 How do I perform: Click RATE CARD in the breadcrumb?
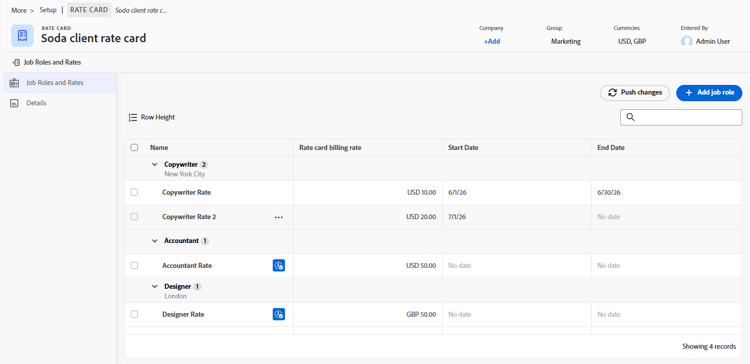point(89,10)
